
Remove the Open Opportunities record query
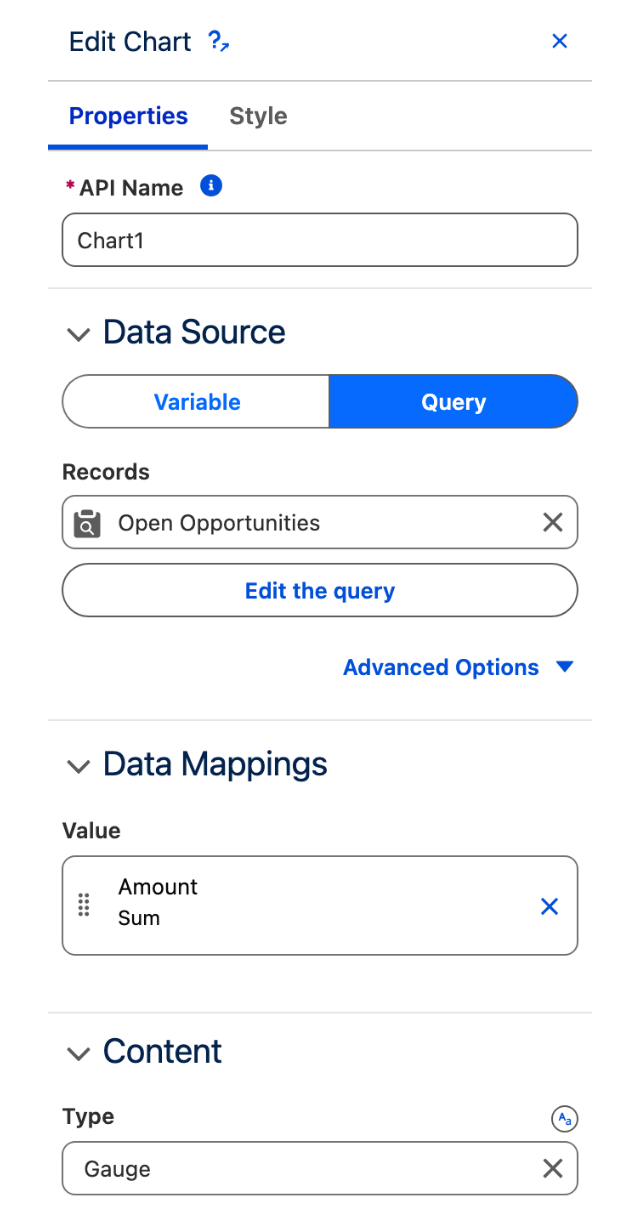552,522
